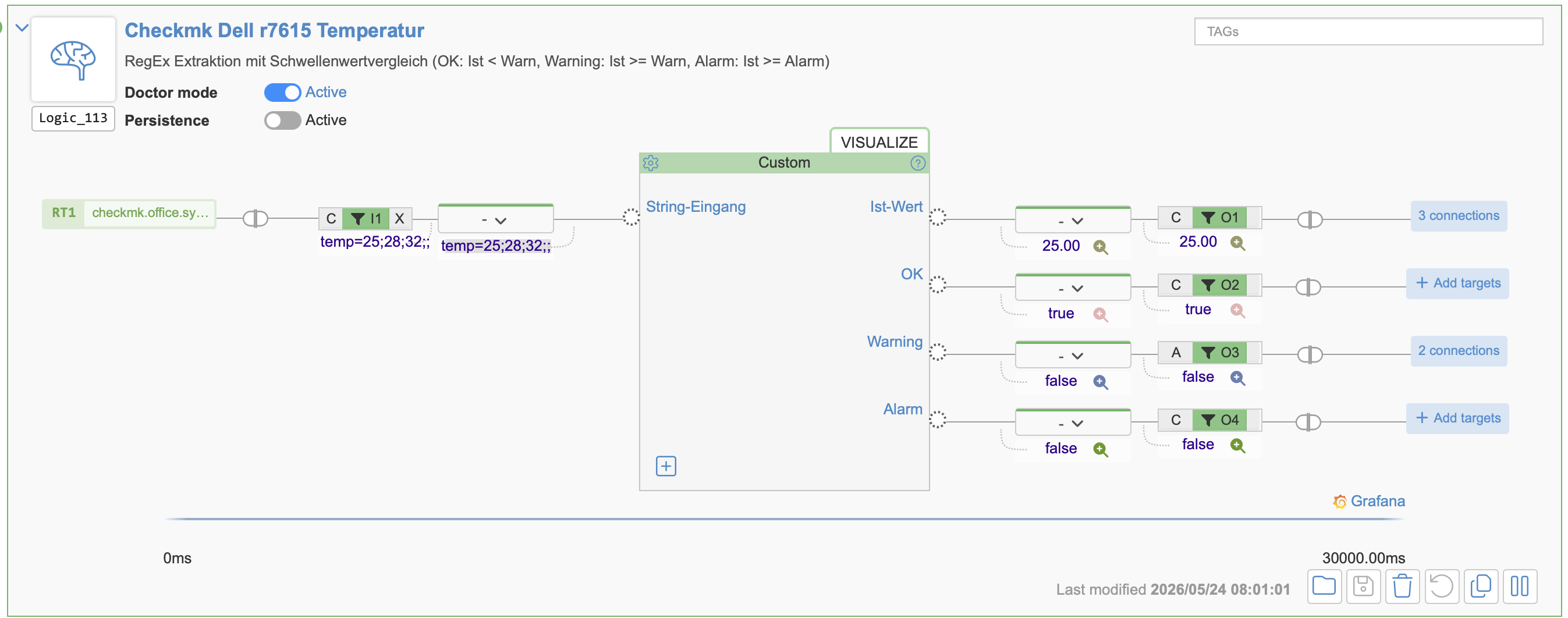This screenshot has width=1568, height=618.
Task: Switch to the VISUALIZE tab
Action: (879, 142)
